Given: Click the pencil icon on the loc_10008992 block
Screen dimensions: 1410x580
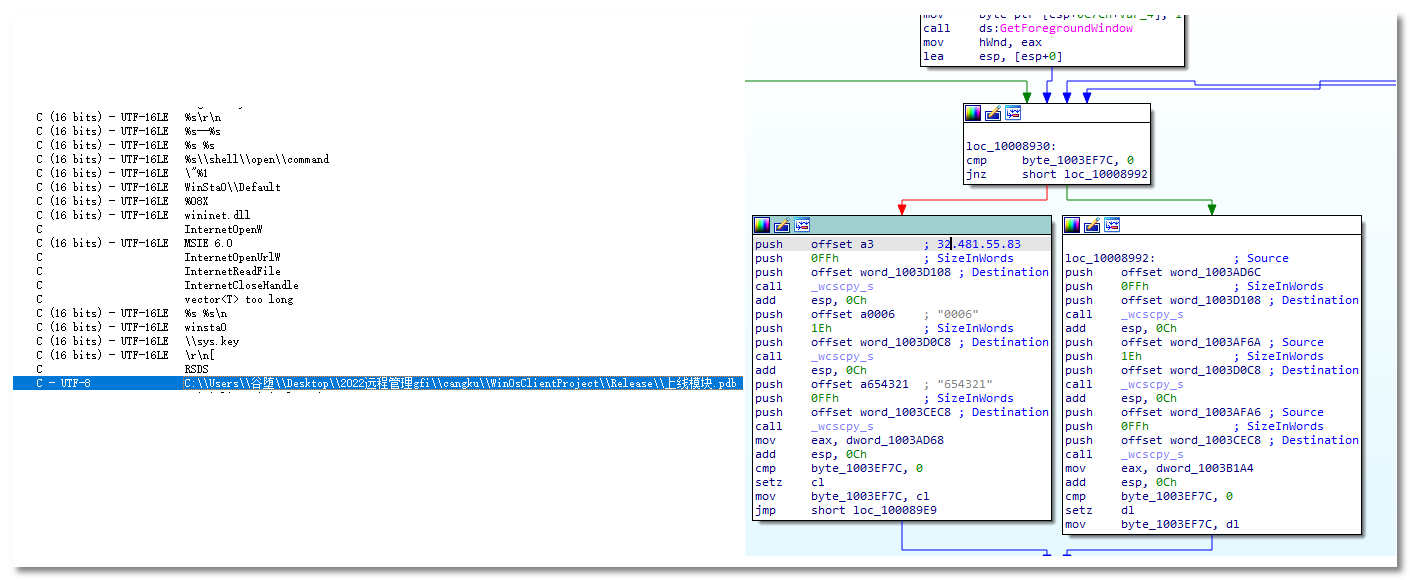Looking at the screenshot, I should (x=1092, y=224).
